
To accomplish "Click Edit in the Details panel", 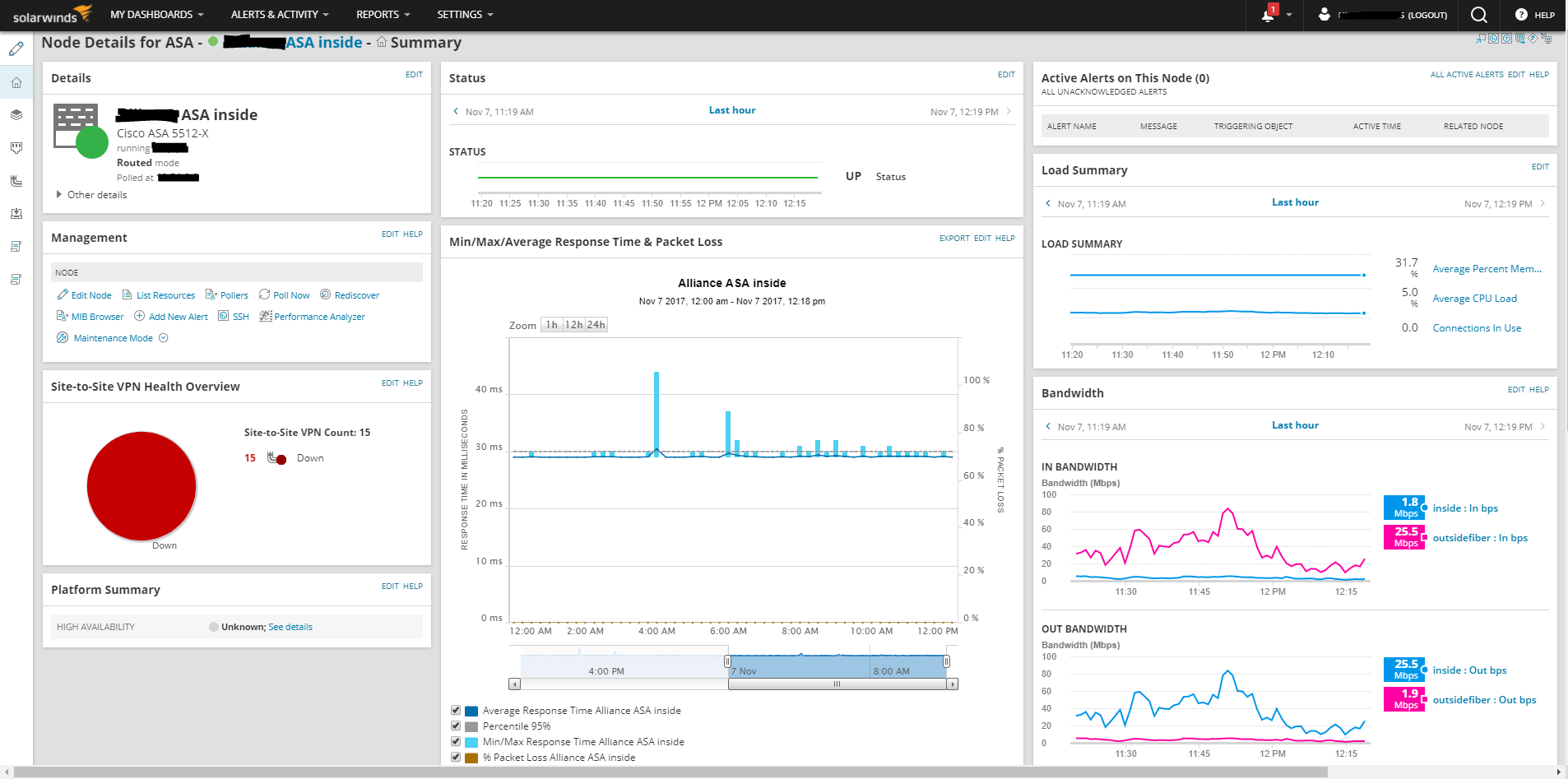I will click(x=414, y=75).
